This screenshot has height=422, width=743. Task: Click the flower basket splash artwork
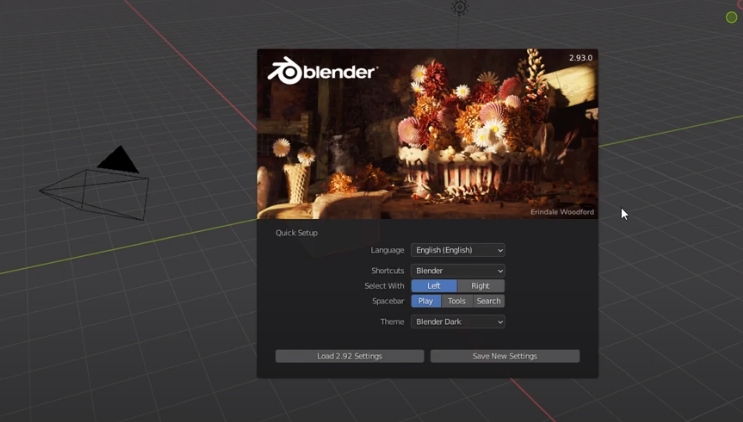coord(427,134)
